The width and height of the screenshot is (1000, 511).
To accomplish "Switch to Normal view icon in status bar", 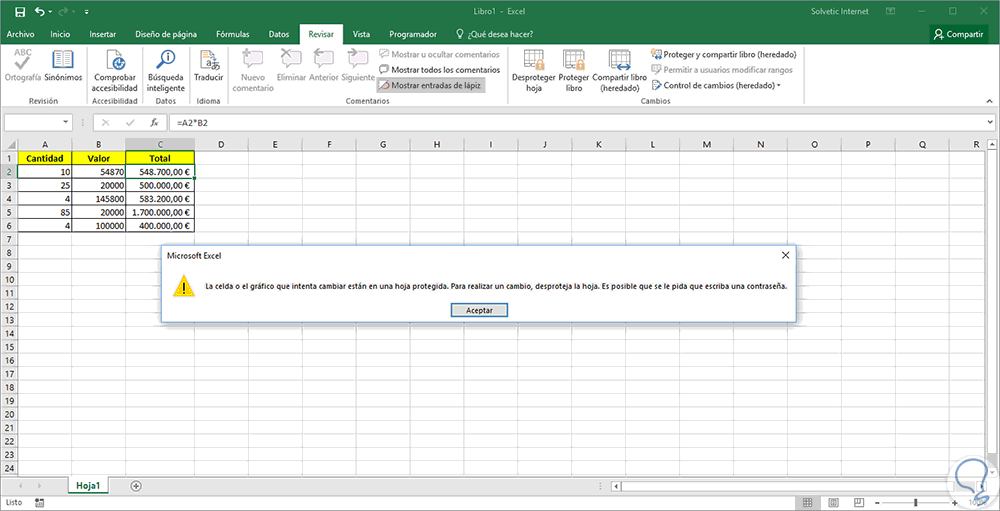I will pyautogui.click(x=807, y=503).
